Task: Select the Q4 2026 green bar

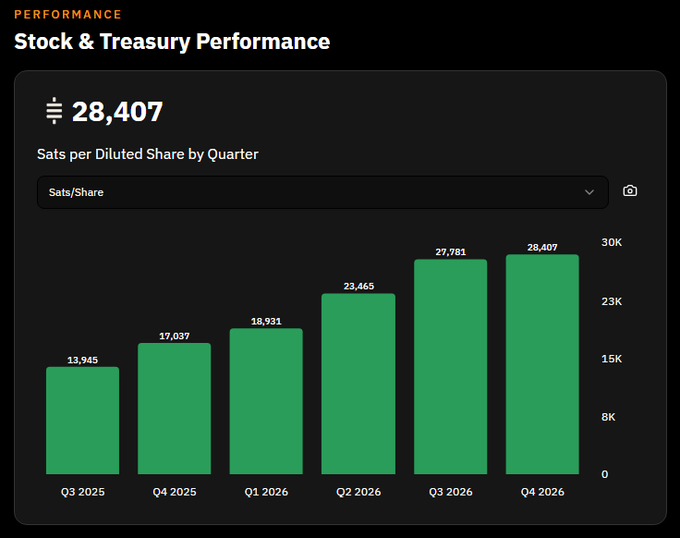Action: [542, 364]
